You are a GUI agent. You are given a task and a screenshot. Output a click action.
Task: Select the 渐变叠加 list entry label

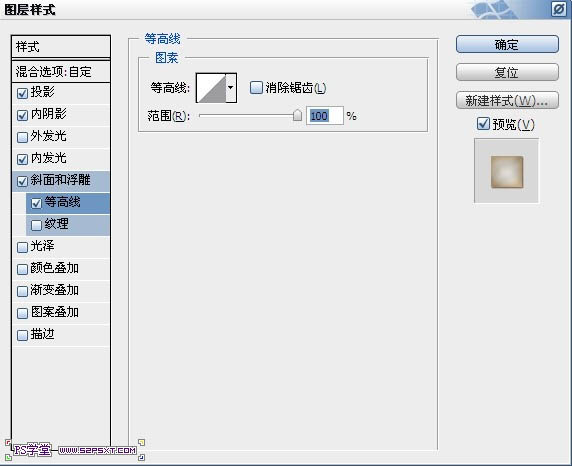point(55,290)
